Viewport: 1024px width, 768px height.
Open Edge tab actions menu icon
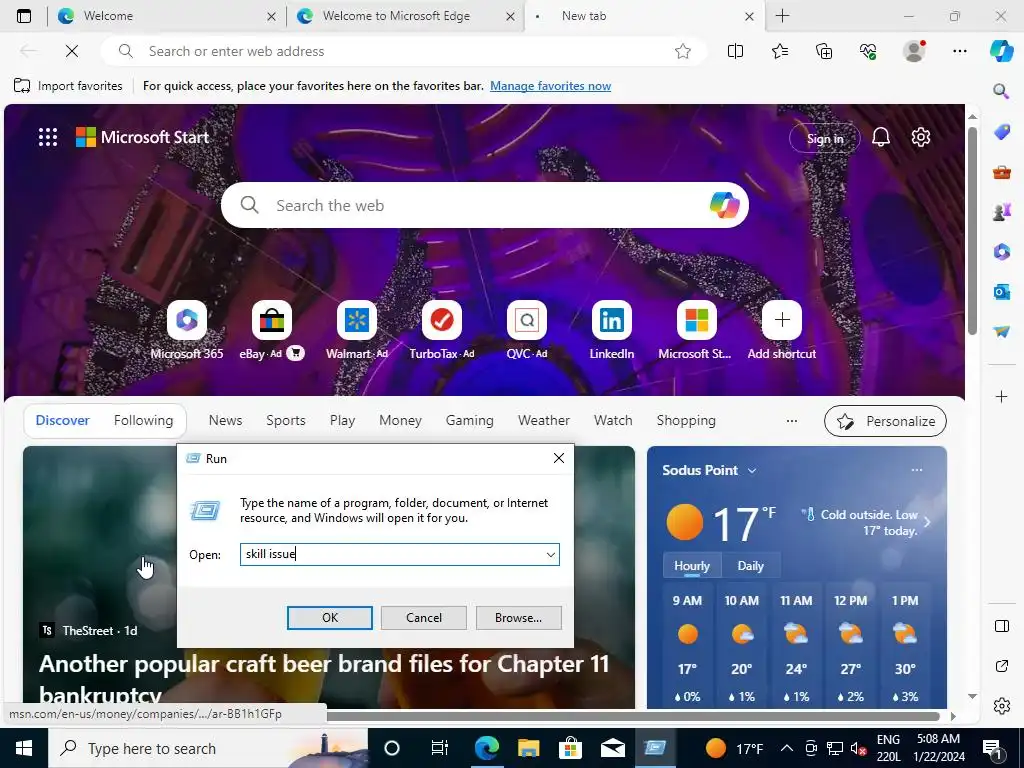(24, 16)
